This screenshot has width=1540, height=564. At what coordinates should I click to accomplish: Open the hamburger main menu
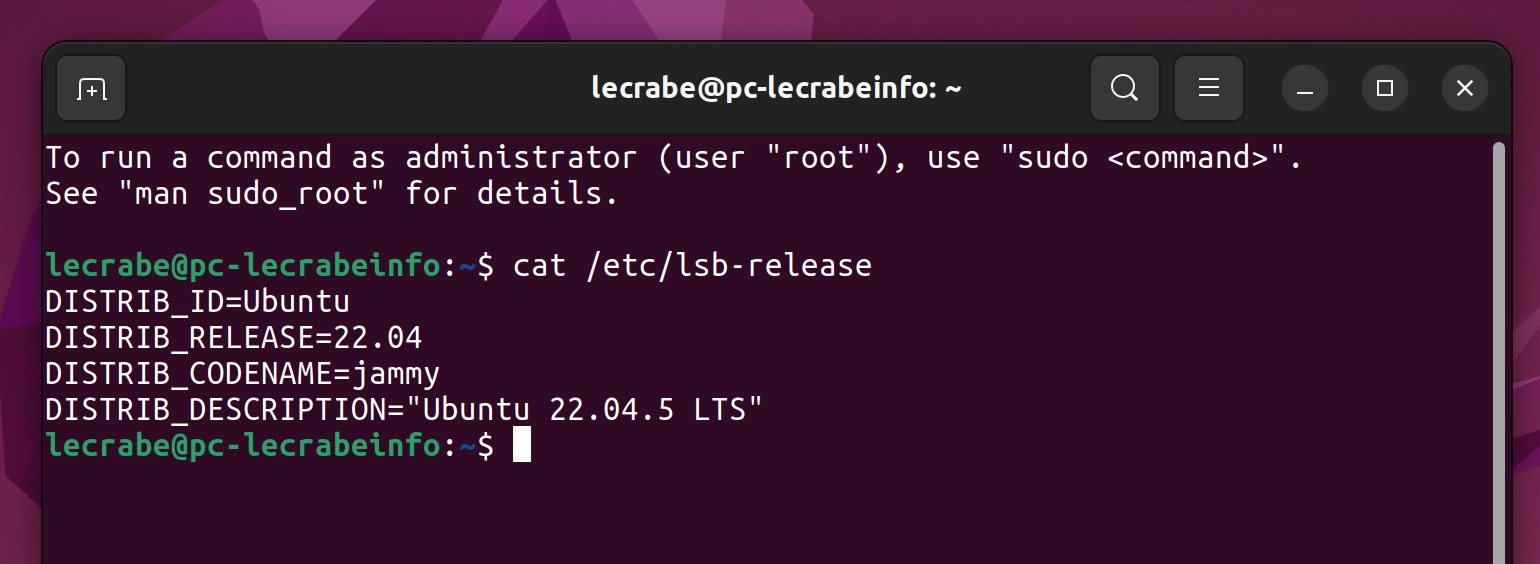[1209, 89]
